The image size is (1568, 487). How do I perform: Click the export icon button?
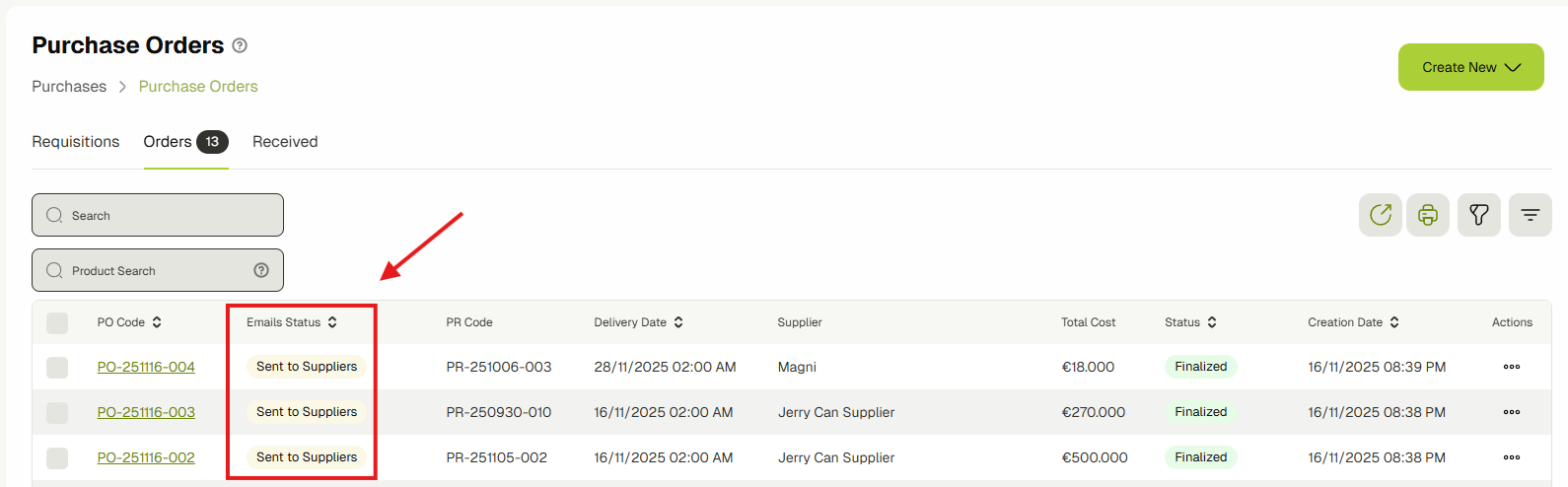(1380, 215)
